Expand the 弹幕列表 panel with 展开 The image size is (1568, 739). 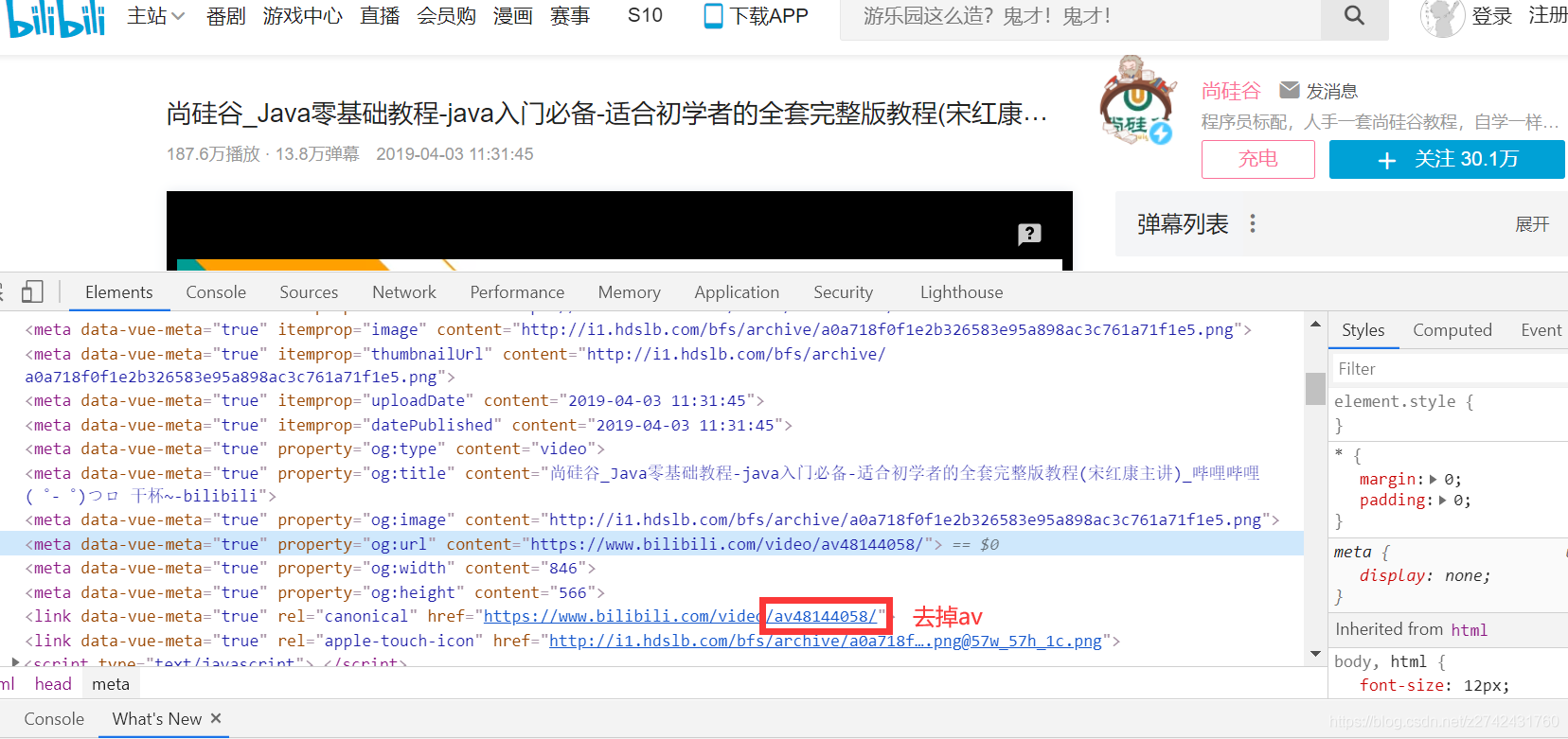pos(1532,224)
